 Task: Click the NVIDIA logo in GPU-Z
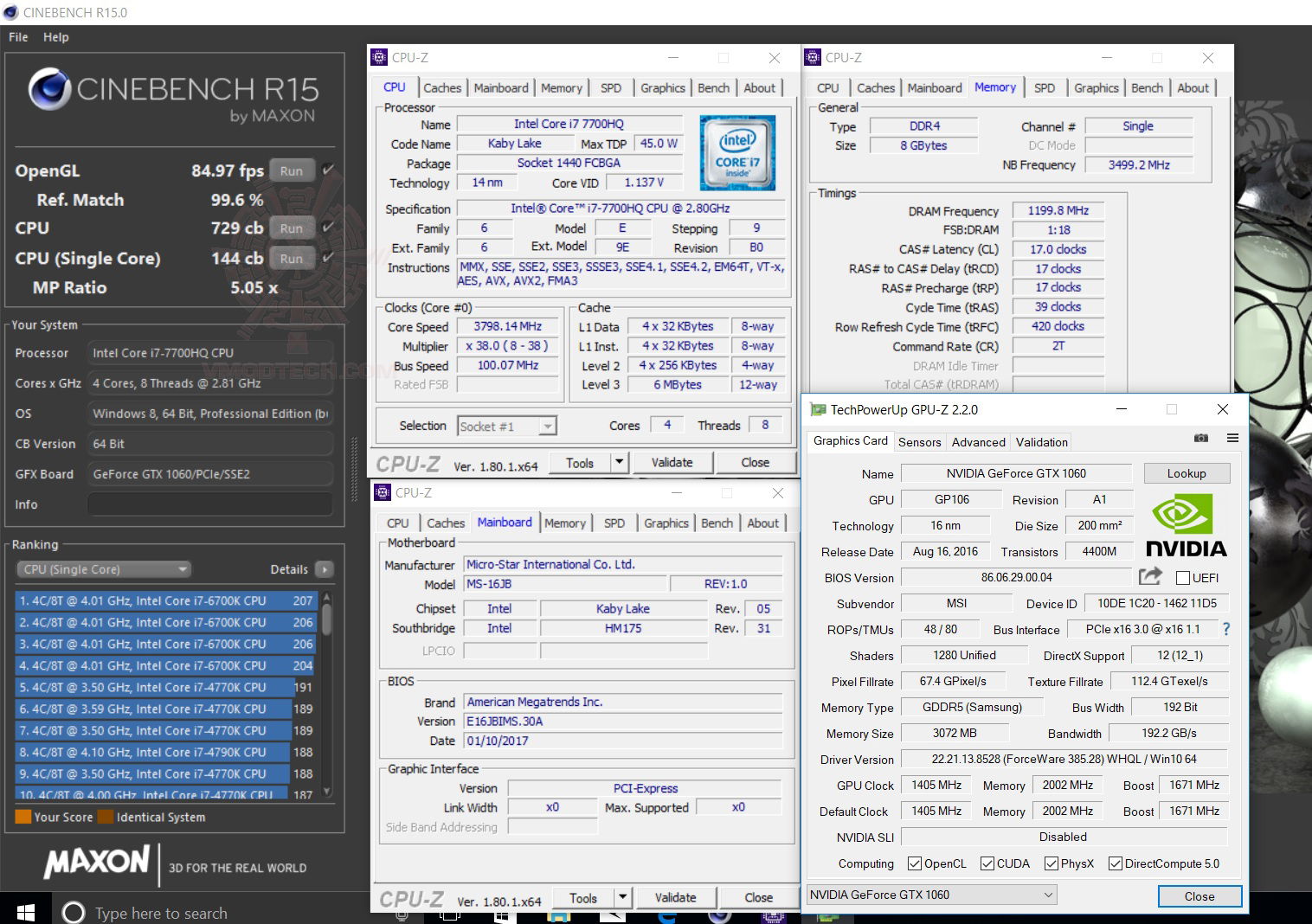(x=1186, y=525)
